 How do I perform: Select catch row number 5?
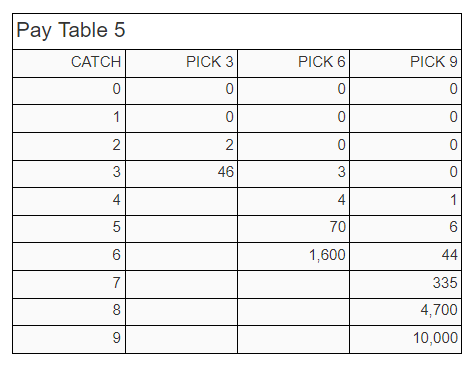click(116, 227)
